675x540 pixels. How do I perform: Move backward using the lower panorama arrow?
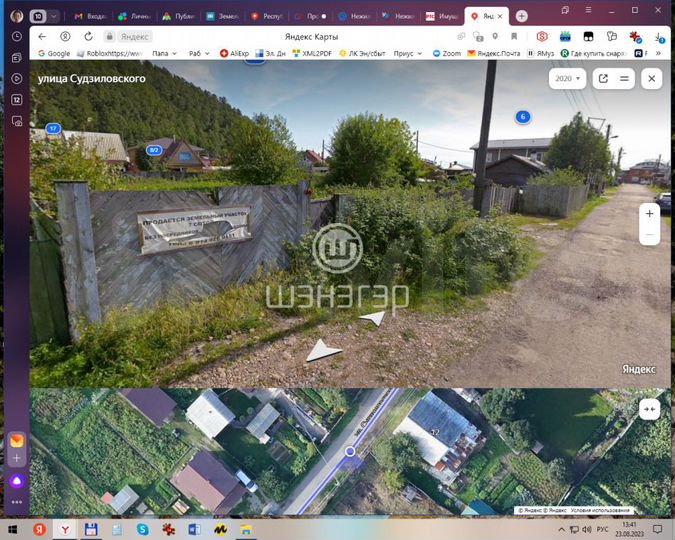[324, 350]
